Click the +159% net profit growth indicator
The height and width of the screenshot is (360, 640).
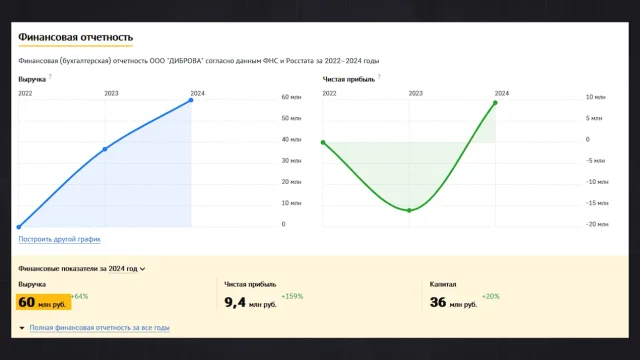292,296
